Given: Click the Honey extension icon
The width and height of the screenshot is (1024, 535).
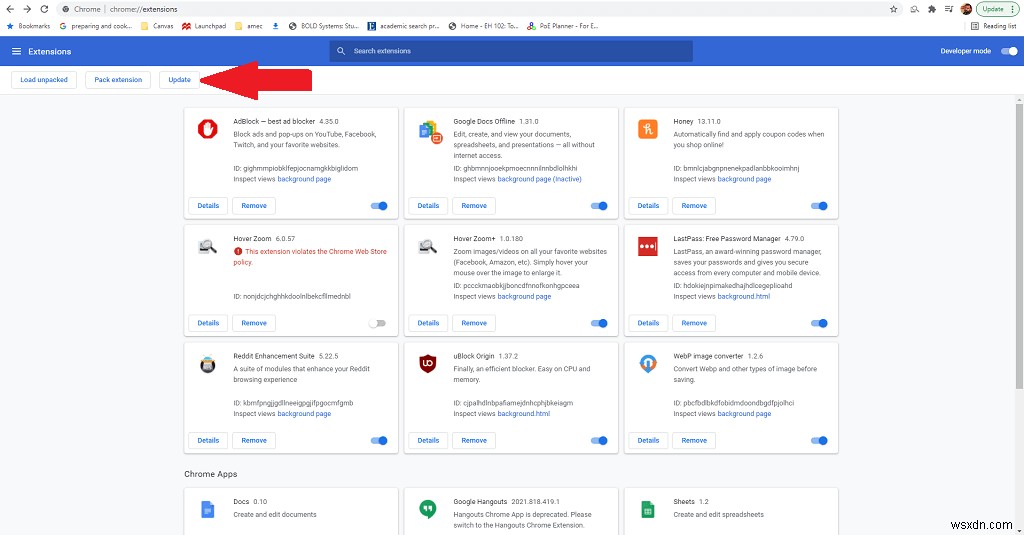Looking at the screenshot, I should tap(648, 129).
